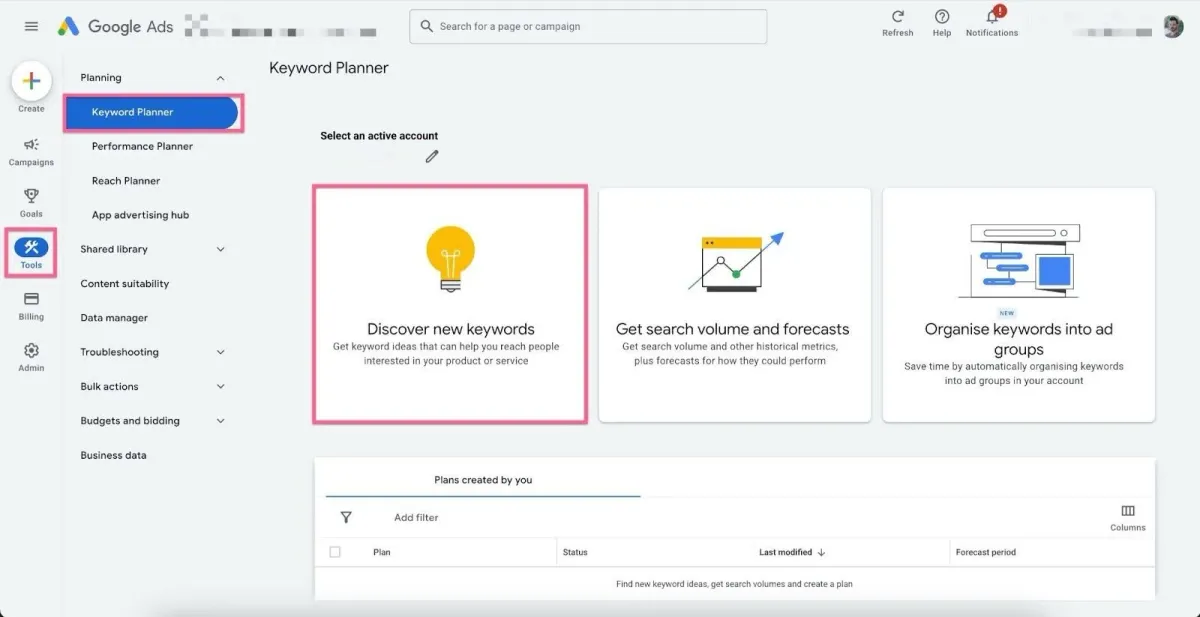Click the forecast chart illustration
Screen dimensions: 1200x617
tap(736, 262)
